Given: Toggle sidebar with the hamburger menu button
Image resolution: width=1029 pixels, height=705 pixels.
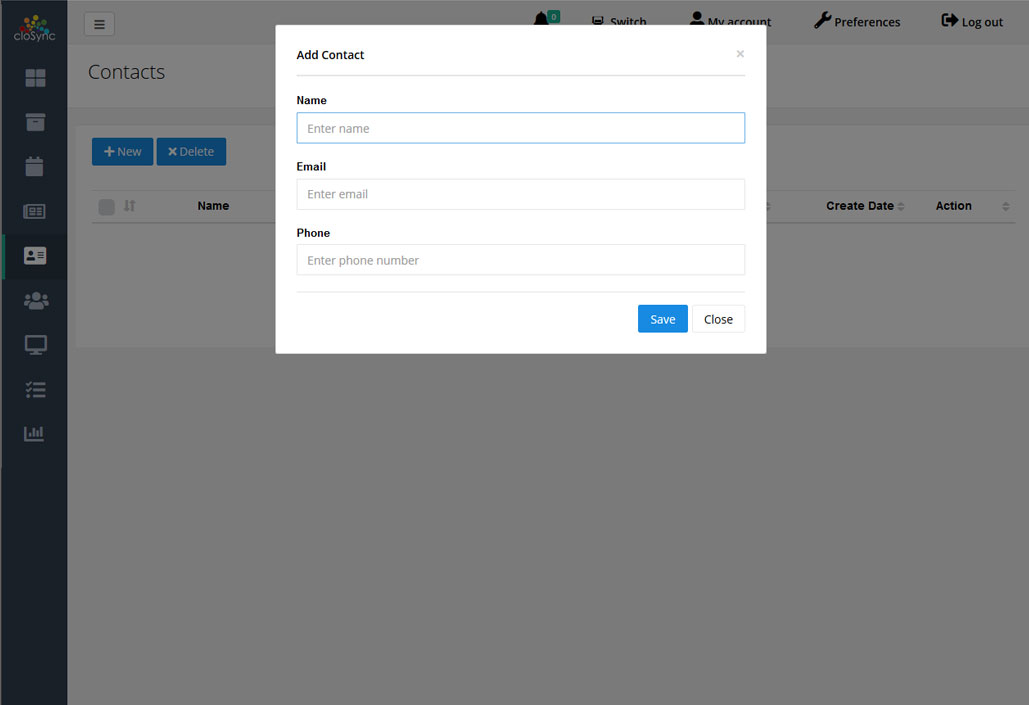Looking at the screenshot, I should tap(99, 24).
